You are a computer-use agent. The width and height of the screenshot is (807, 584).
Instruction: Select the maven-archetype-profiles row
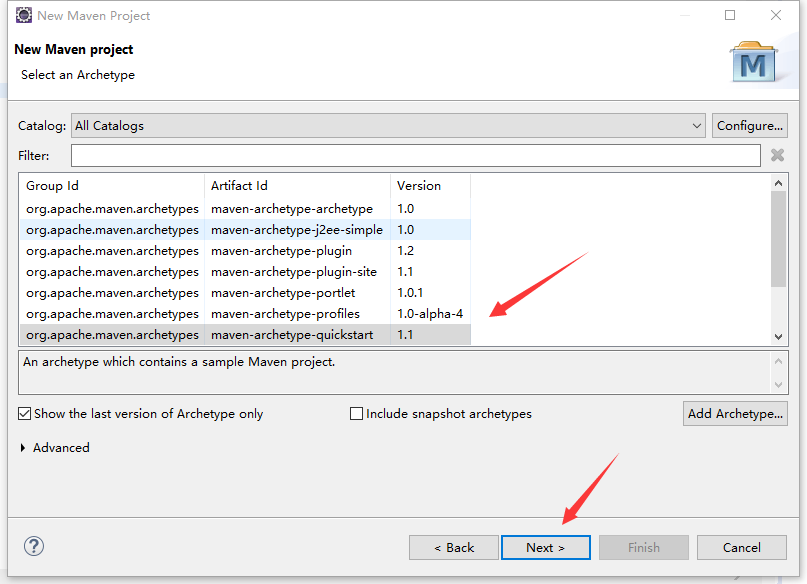tap(245, 314)
